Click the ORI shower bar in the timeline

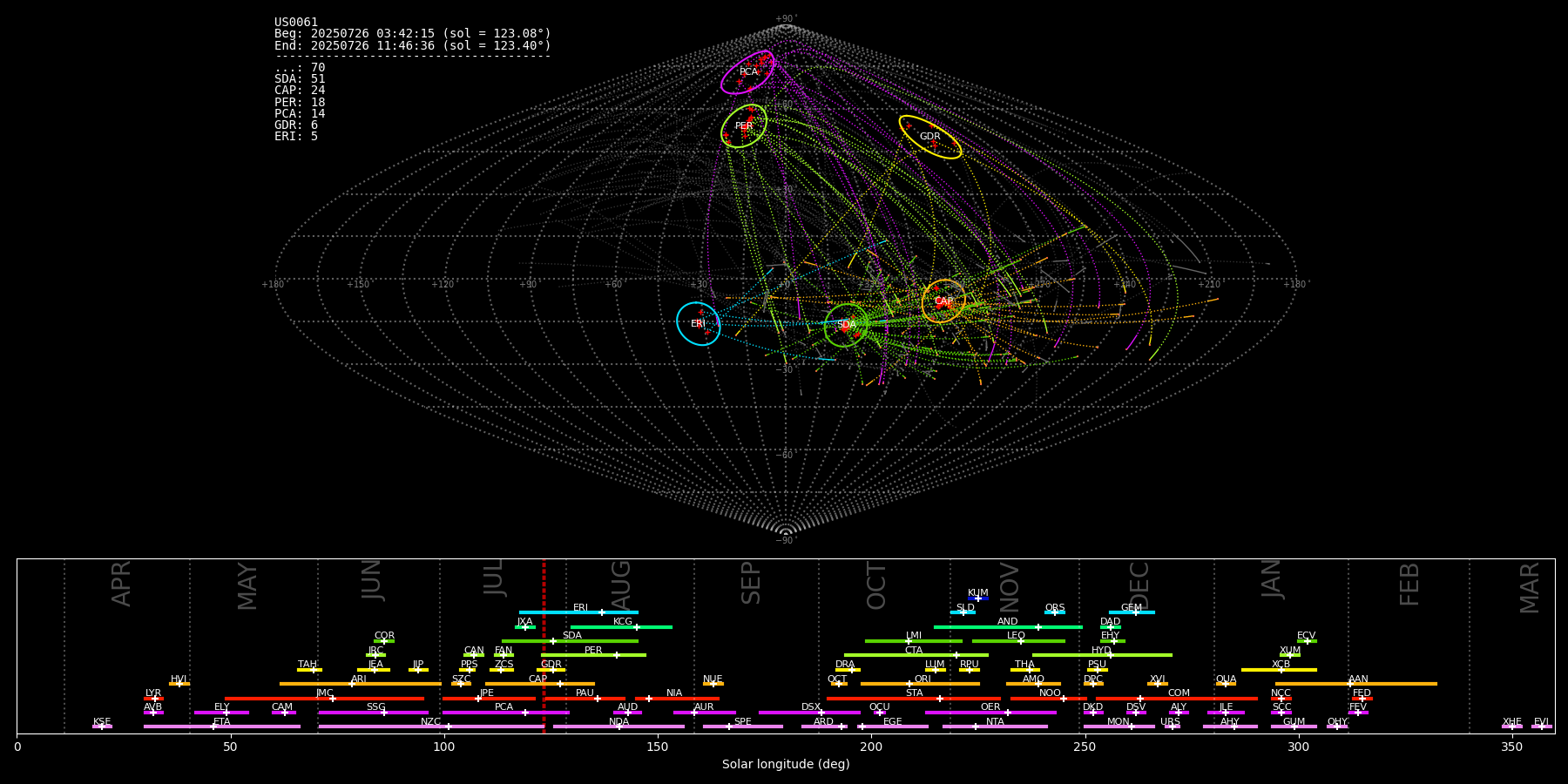920,684
